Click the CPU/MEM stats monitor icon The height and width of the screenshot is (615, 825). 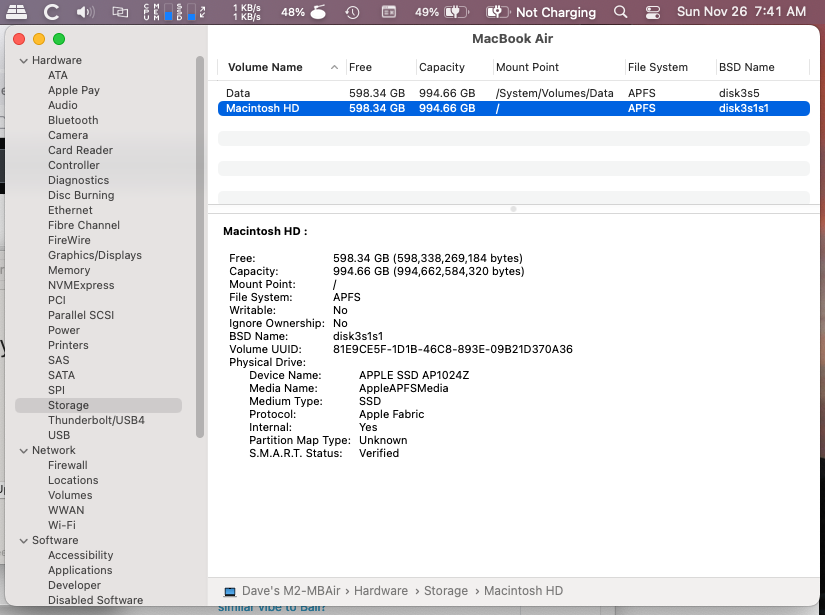pyautogui.click(x=174, y=12)
